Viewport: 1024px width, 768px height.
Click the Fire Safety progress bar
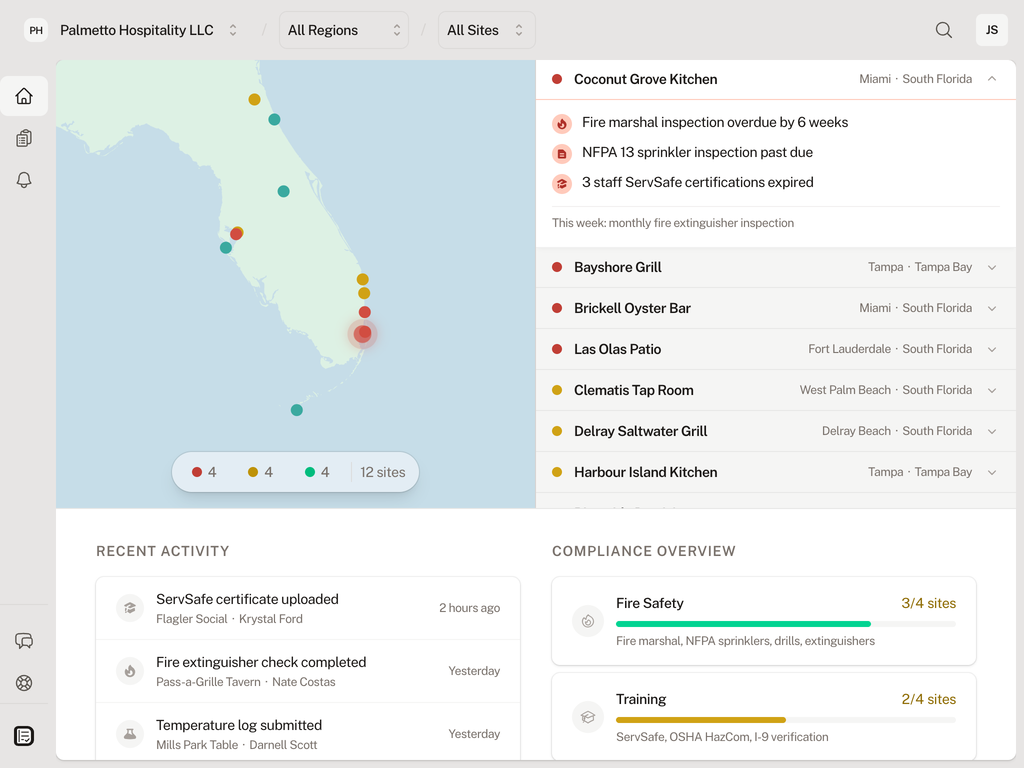click(785, 622)
